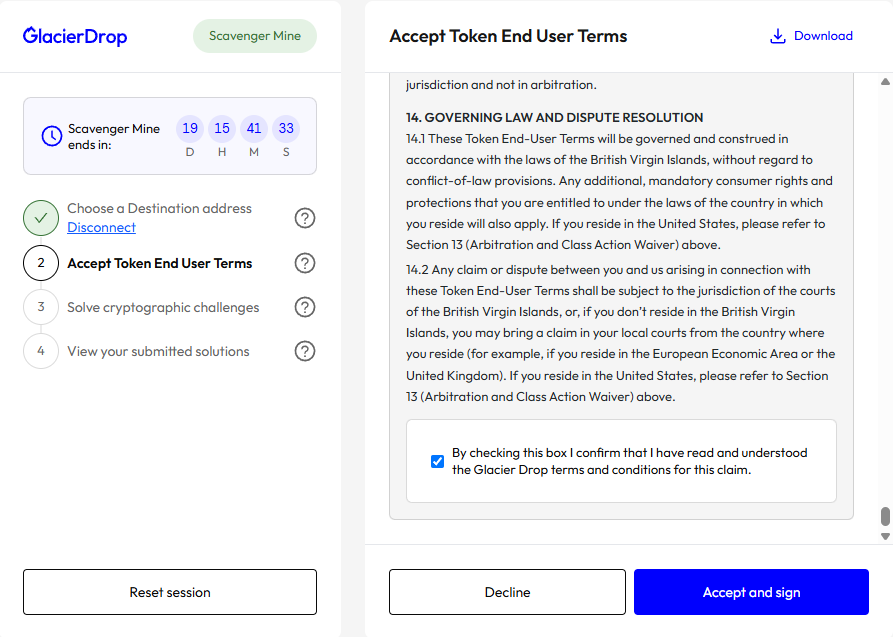Image resolution: width=893 pixels, height=637 pixels.
Task: Select step 2 Accept Token End User Terms
Action: coord(159,264)
